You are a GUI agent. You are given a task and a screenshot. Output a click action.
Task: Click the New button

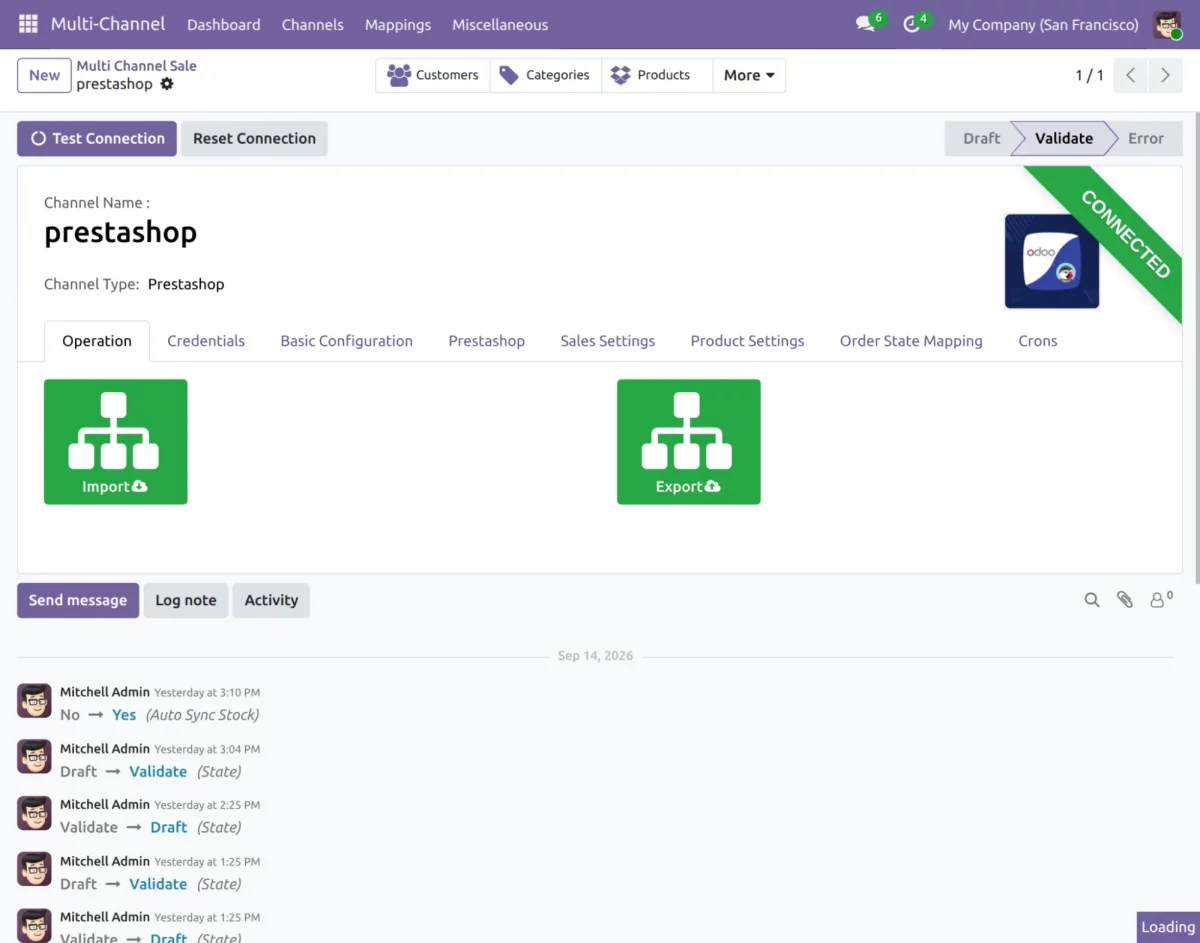[x=44, y=75]
